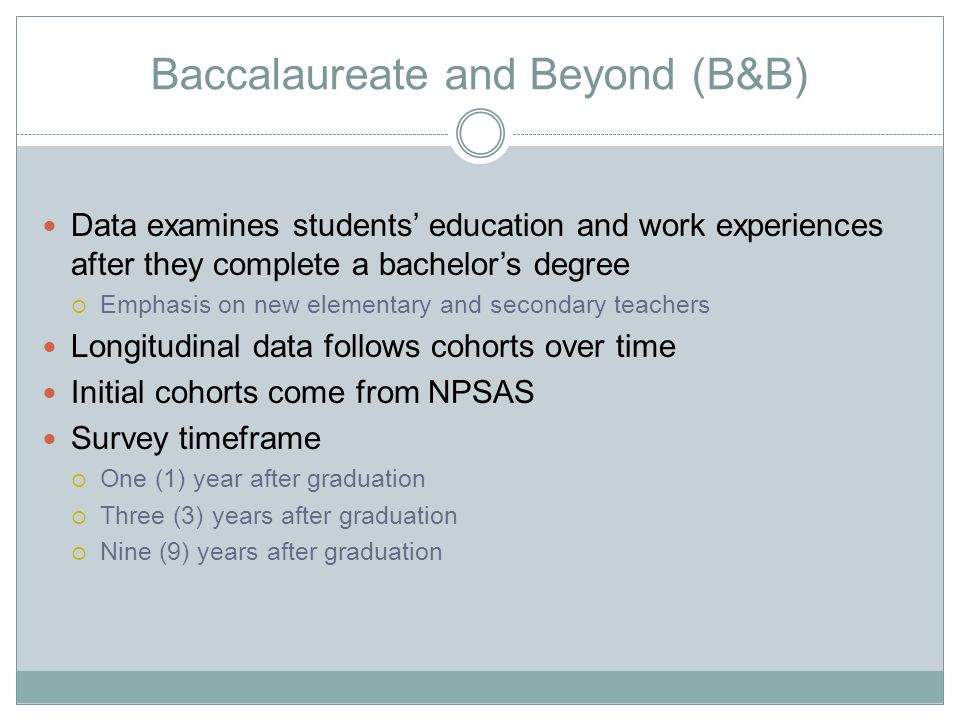
Task: Click the yellow ring bullet before One (1) year
Action: (x=79, y=481)
